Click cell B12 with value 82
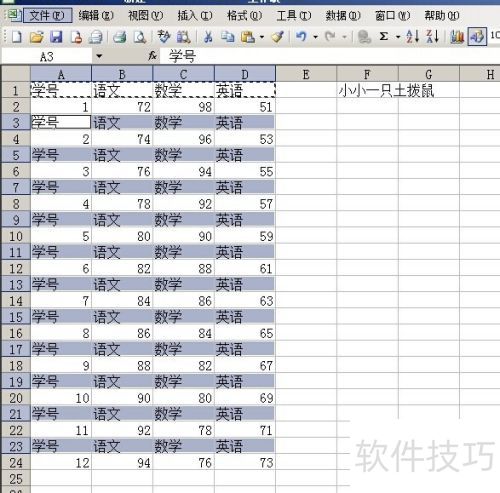 click(x=122, y=268)
